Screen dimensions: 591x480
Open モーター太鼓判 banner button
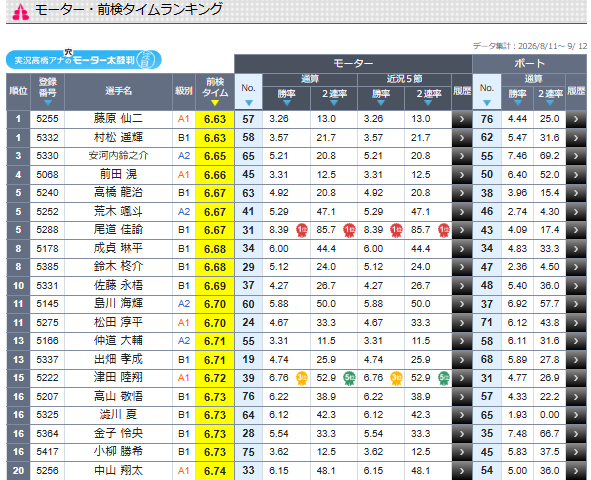[84, 60]
